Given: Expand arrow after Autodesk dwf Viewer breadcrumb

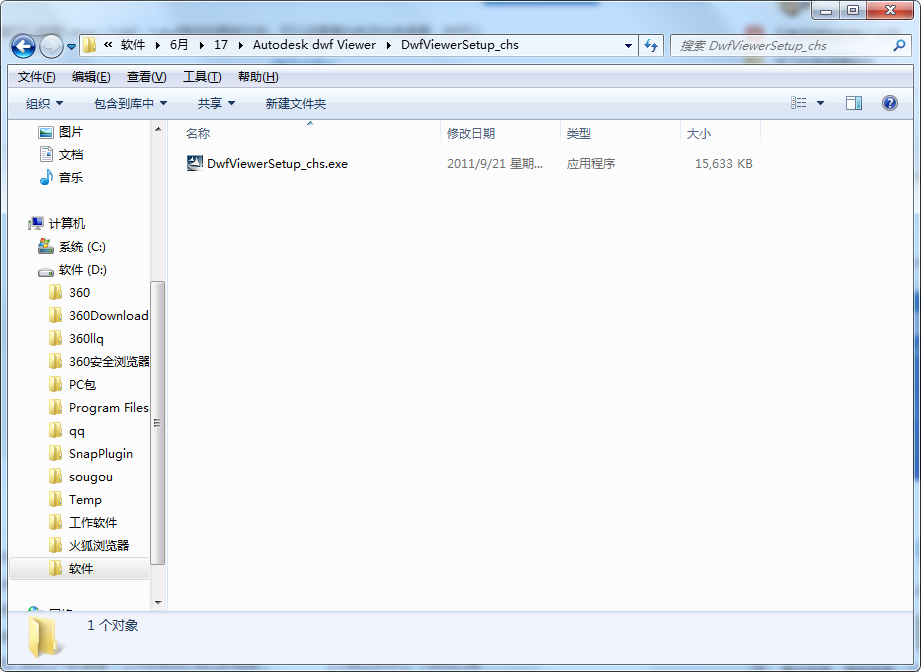Looking at the screenshot, I should pos(388,45).
